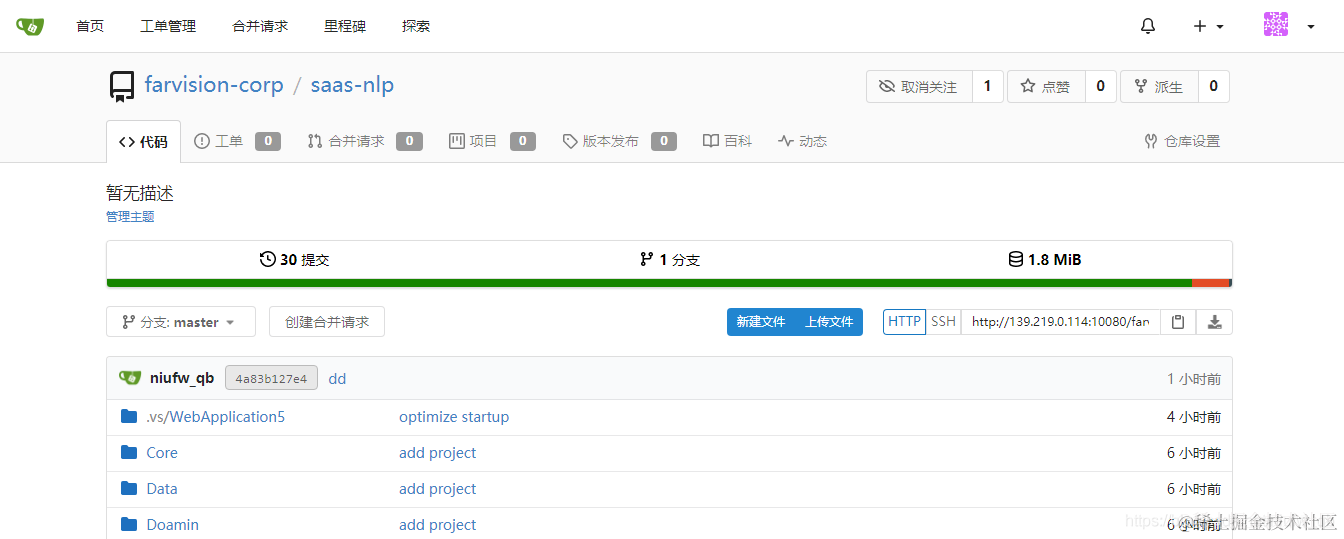Viewport: 1344px width, 539px height.
Task: Switch to the 项目 tab
Action: tap(492, 141)
